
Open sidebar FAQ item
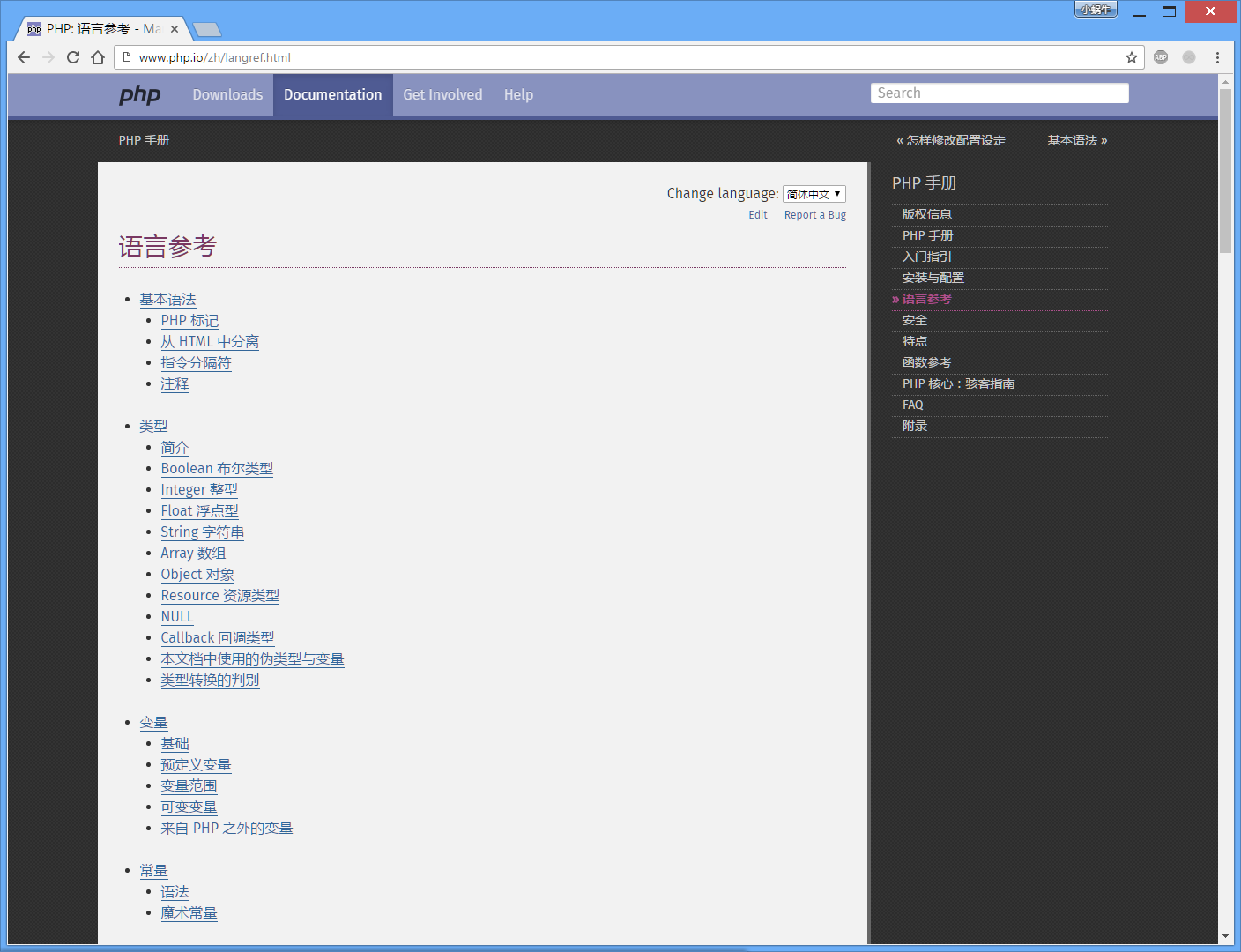click(x=999, y=405)
